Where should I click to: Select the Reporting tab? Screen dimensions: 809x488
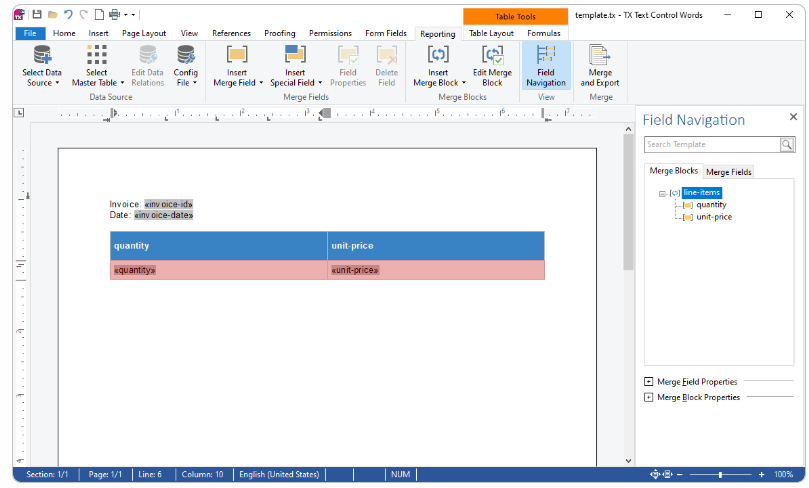pyautogui.click(x=438, y=34)
